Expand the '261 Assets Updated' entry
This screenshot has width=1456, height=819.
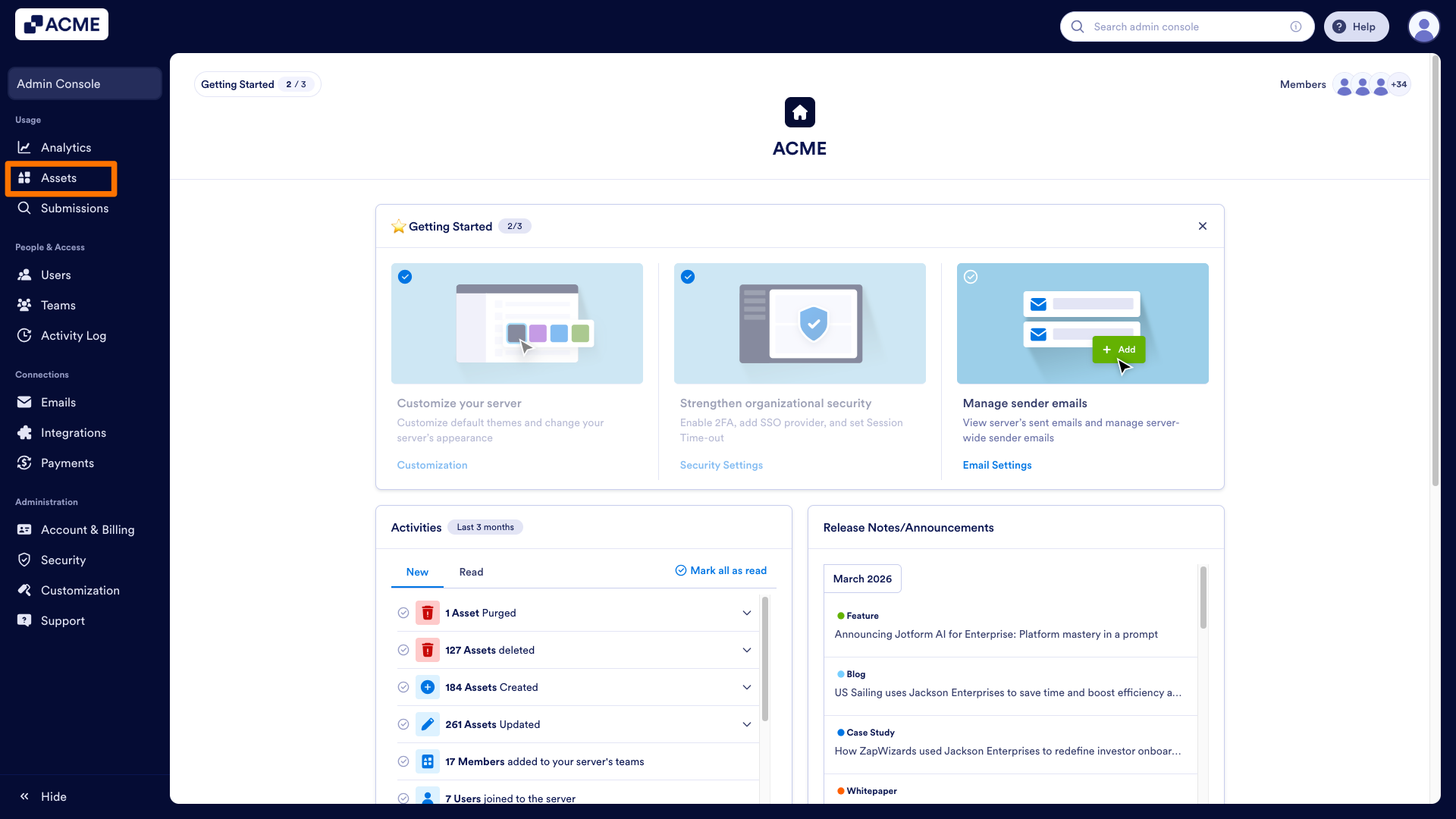point(747,724)
